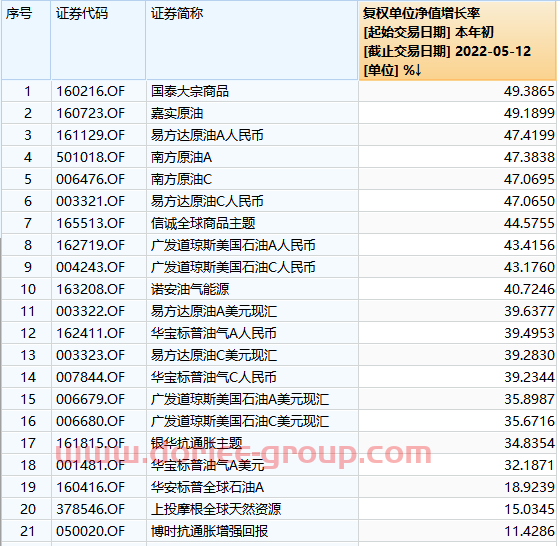The width and height of the screenshot is (560, 546).
Task: Select 广发道琼斯美国石油A人民币 row
Action: coord(279,245)
